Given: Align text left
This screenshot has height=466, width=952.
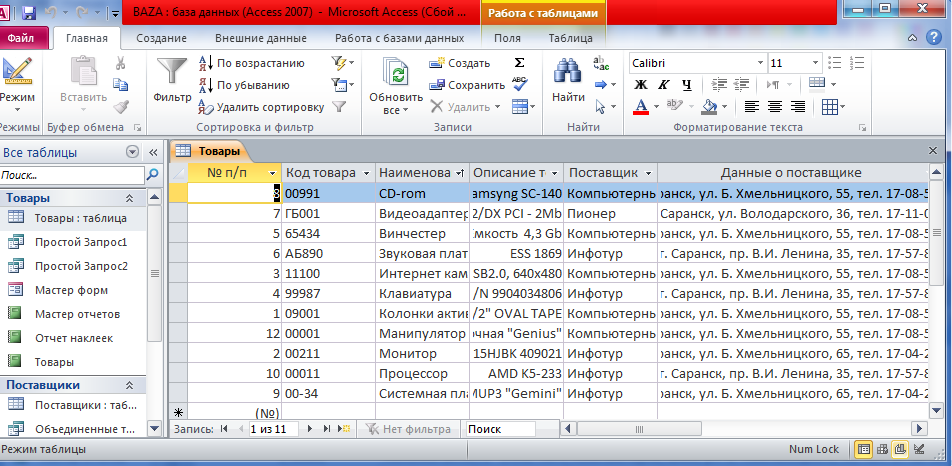Looking at the screenshot, I should [752, 107].
